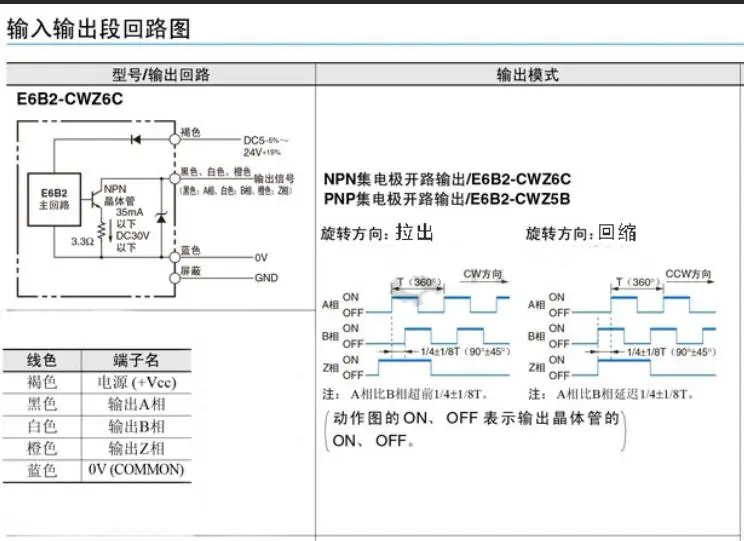The width and height of the screenshot is (744, 541).
Task: Click the 输出Z相 table cell
Action: pos(136,448)
